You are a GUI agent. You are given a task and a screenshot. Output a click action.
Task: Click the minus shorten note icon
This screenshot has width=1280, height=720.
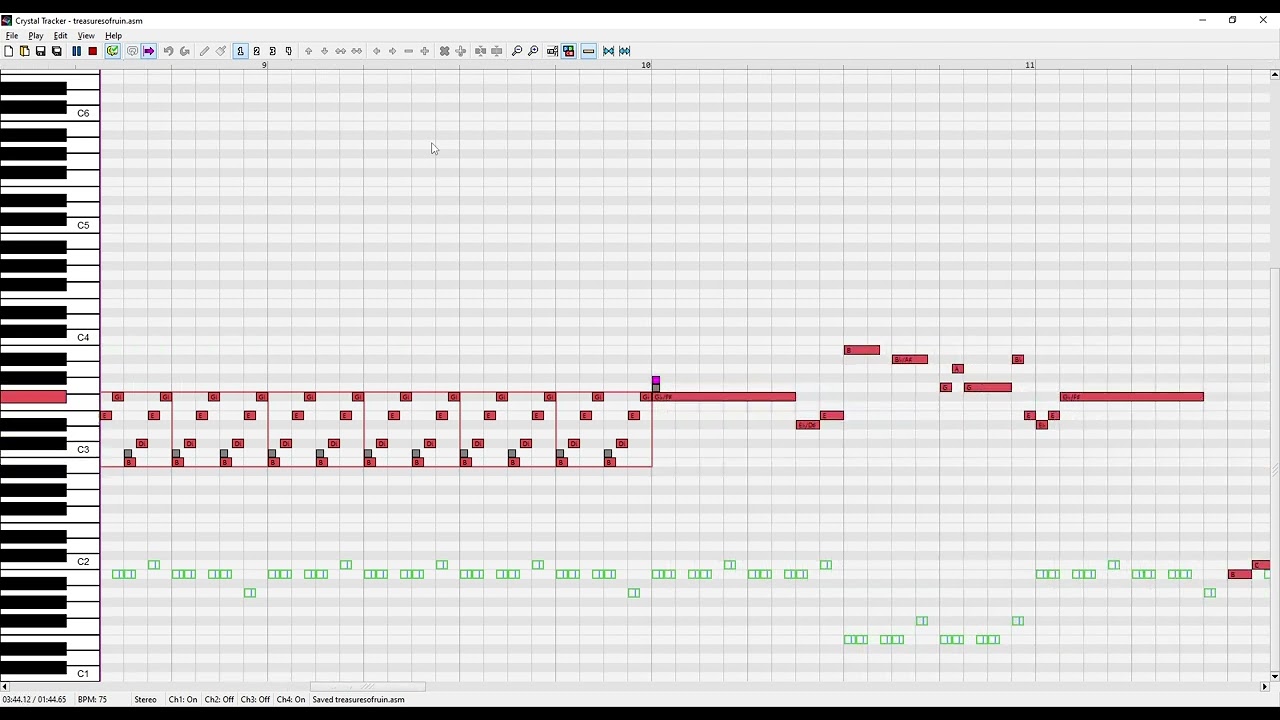coord(409,51)
